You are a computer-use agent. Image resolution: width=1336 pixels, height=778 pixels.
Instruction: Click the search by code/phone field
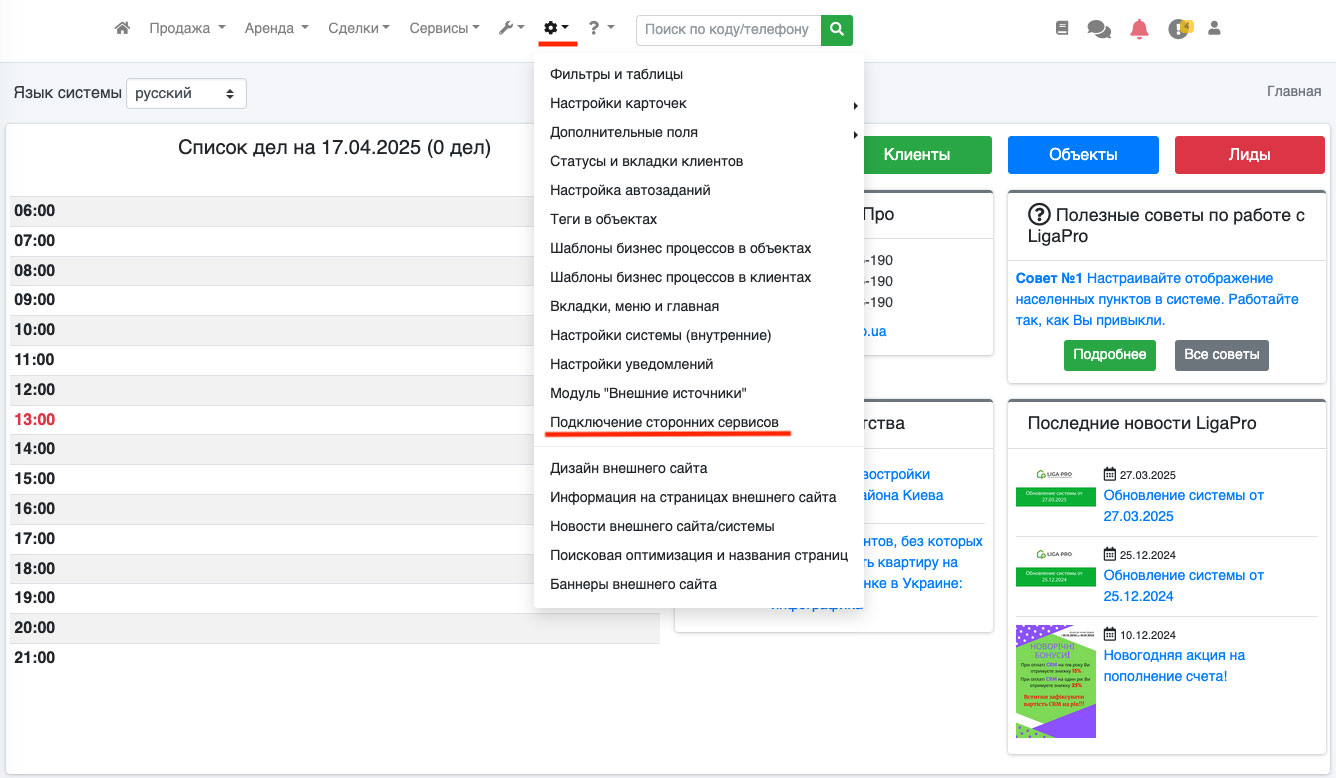(x=728, y=30)
